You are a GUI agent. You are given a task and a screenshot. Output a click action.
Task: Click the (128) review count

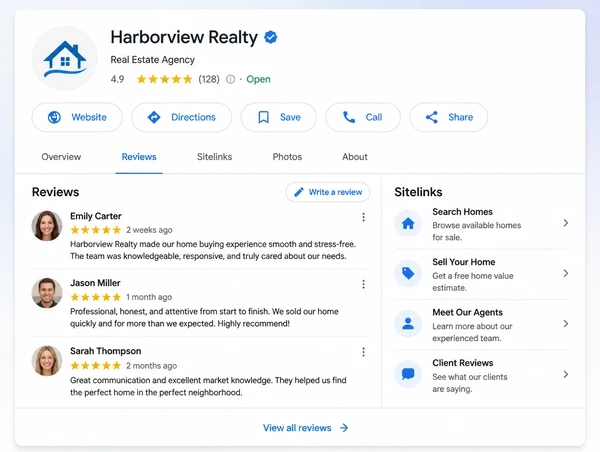click(x=209, y=79)
